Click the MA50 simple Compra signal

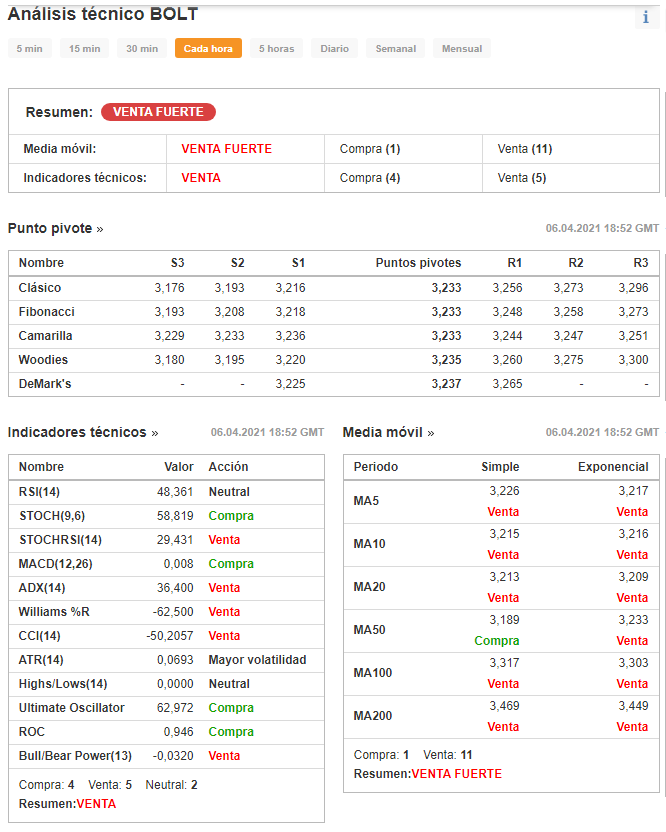point(497,641)
